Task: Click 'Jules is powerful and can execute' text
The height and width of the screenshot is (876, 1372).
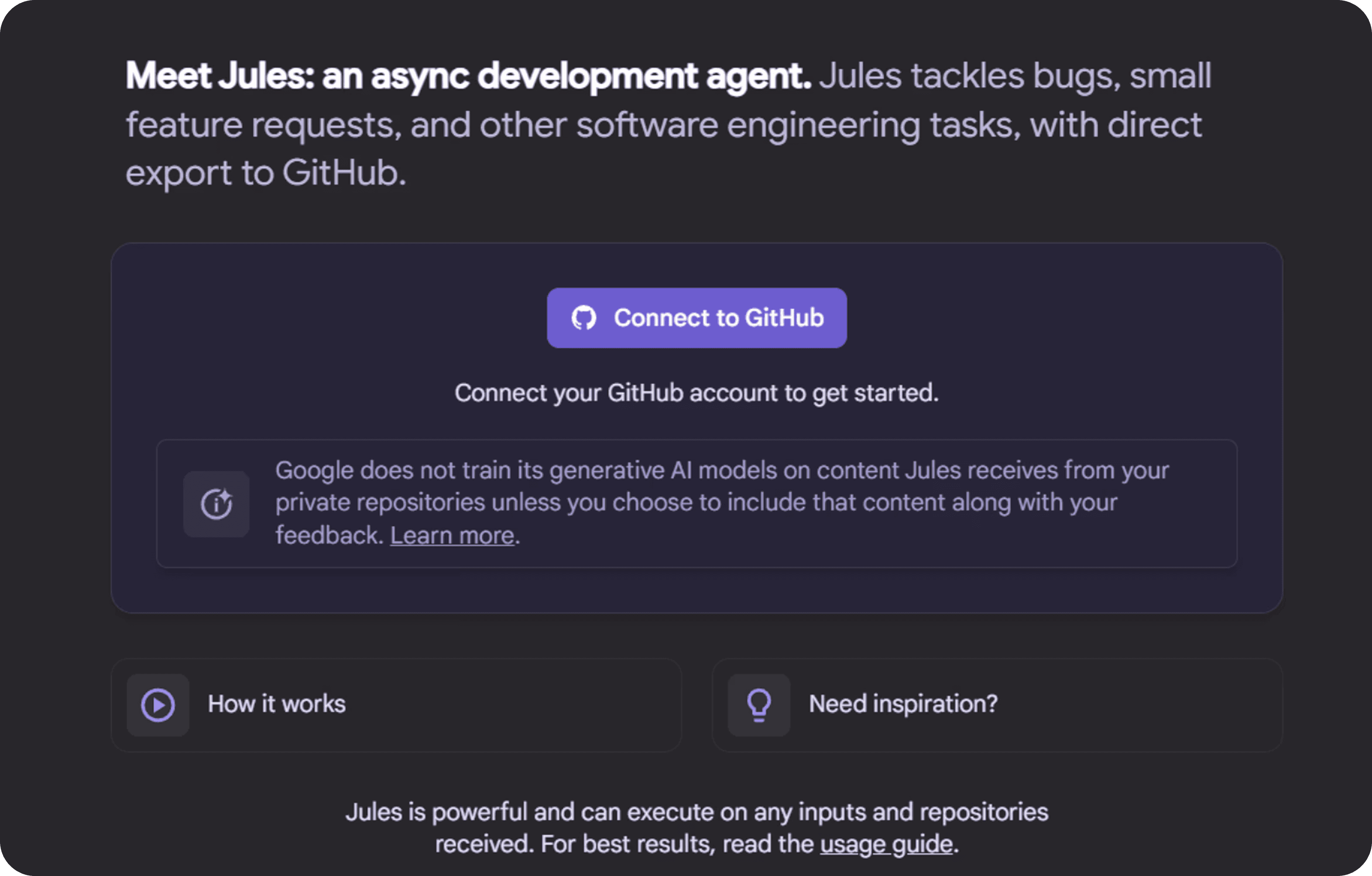Action: 696,812
